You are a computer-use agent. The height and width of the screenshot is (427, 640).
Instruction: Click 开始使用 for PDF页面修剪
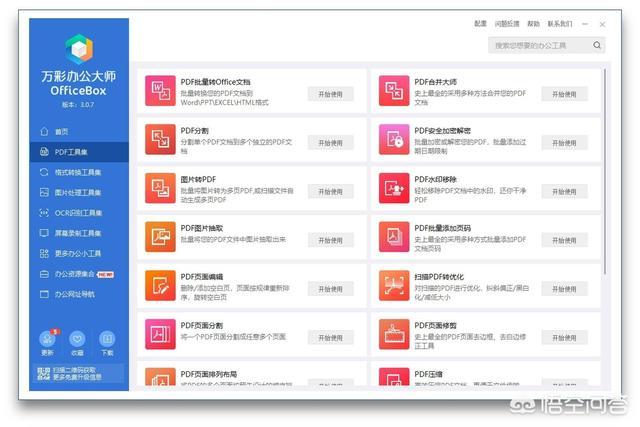[x=564, y=338]
